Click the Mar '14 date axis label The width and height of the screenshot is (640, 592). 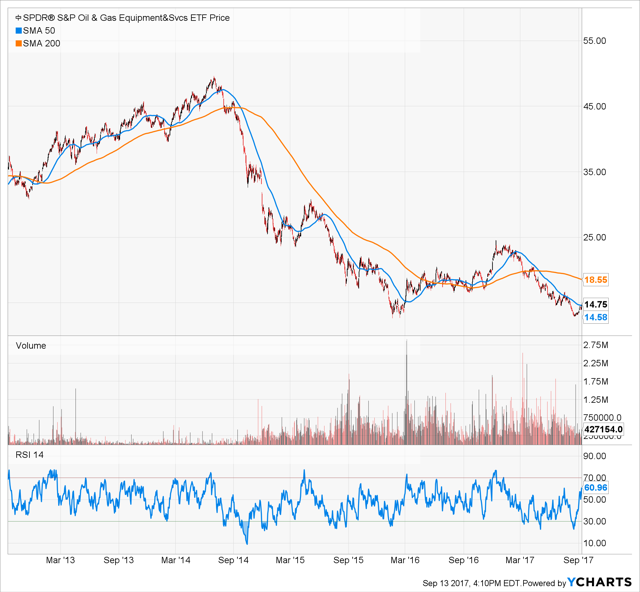(176, 560)
